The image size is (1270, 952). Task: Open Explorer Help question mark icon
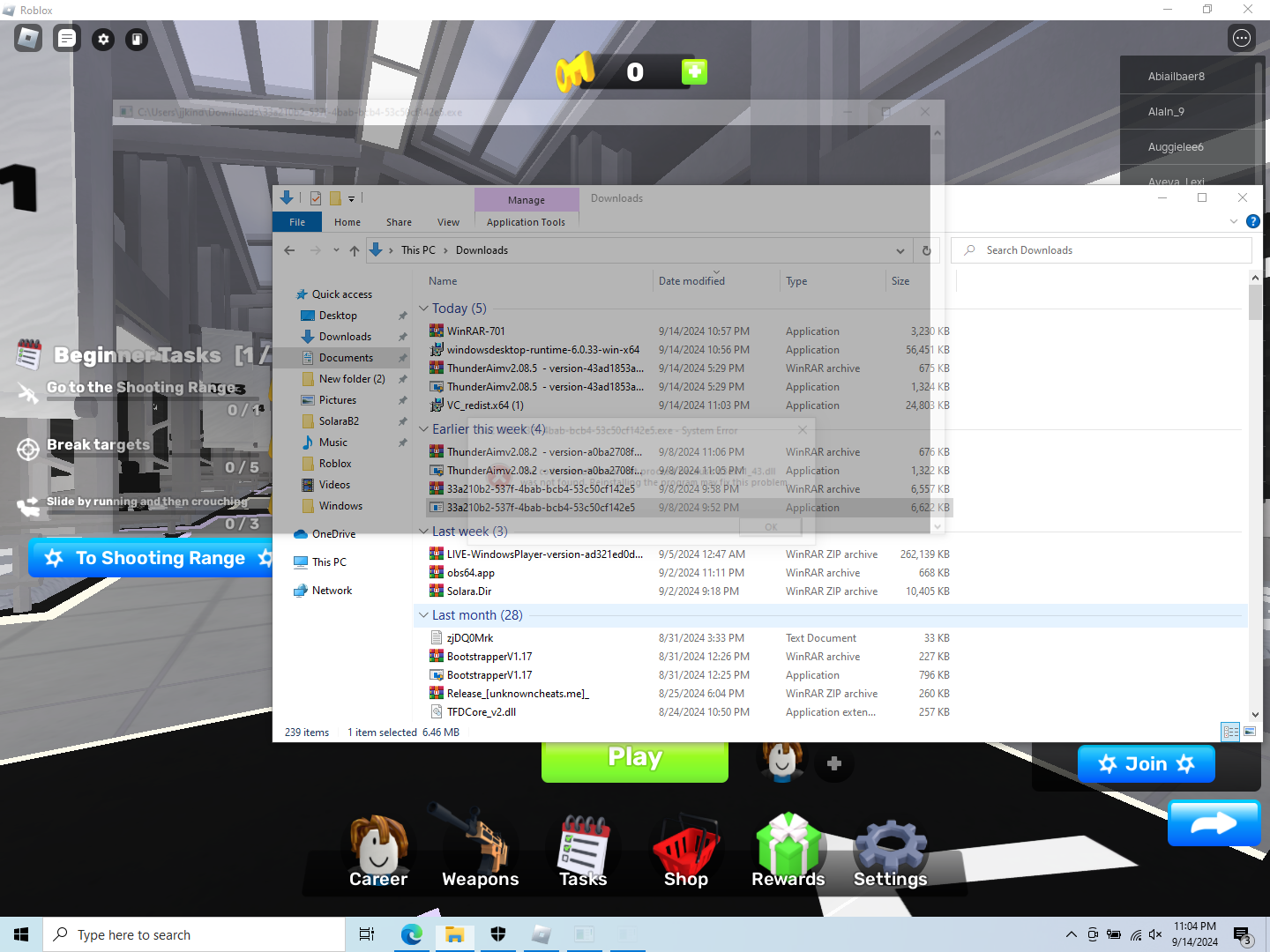[x=1252, y=221]
